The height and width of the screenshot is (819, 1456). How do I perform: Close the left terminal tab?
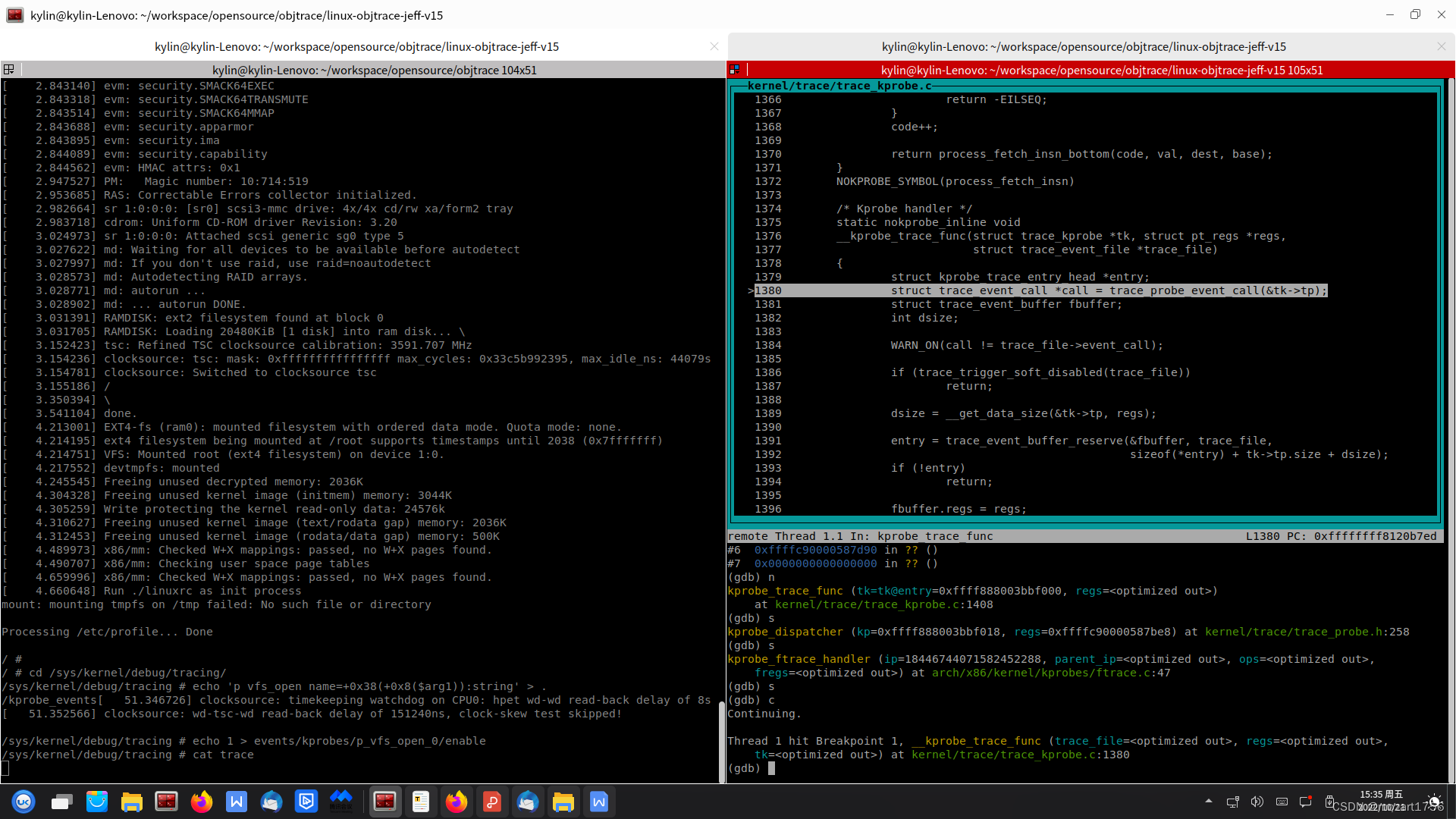pos(714,46)
